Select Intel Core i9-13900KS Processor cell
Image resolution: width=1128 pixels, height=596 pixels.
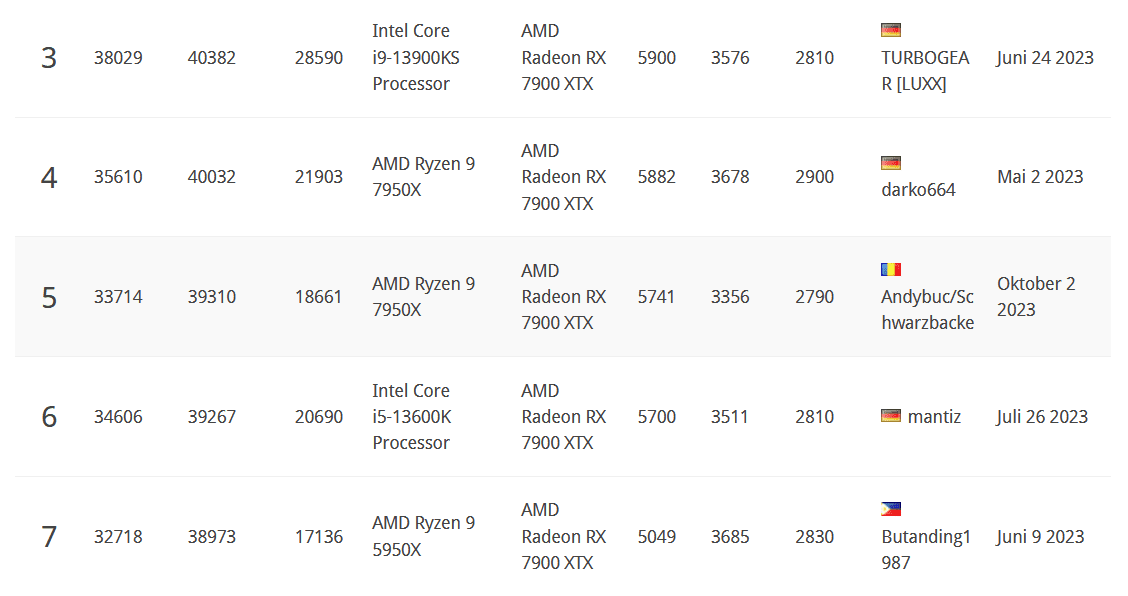click(416, 58)
